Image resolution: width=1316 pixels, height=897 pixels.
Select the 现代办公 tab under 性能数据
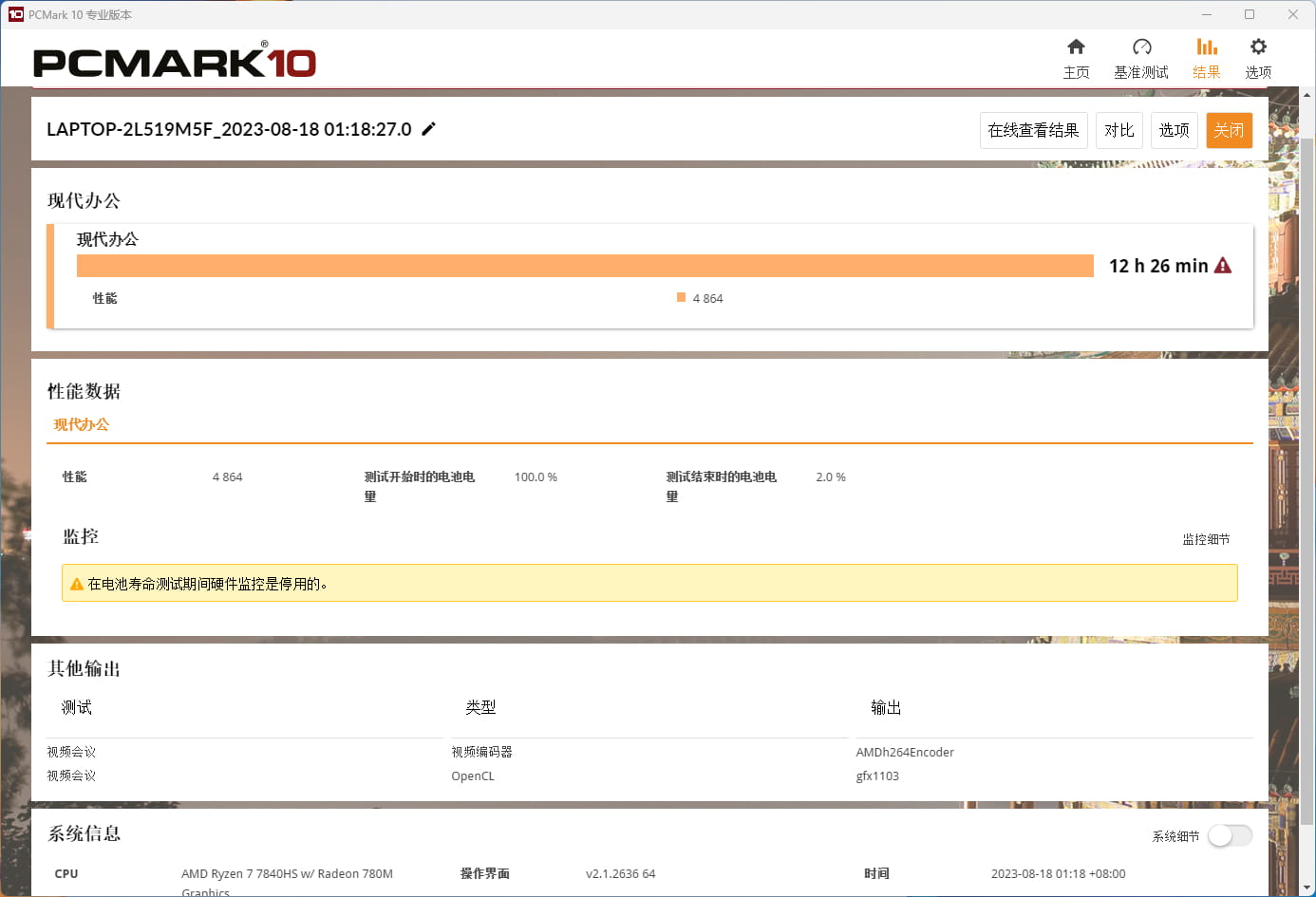tap(82, 424)
